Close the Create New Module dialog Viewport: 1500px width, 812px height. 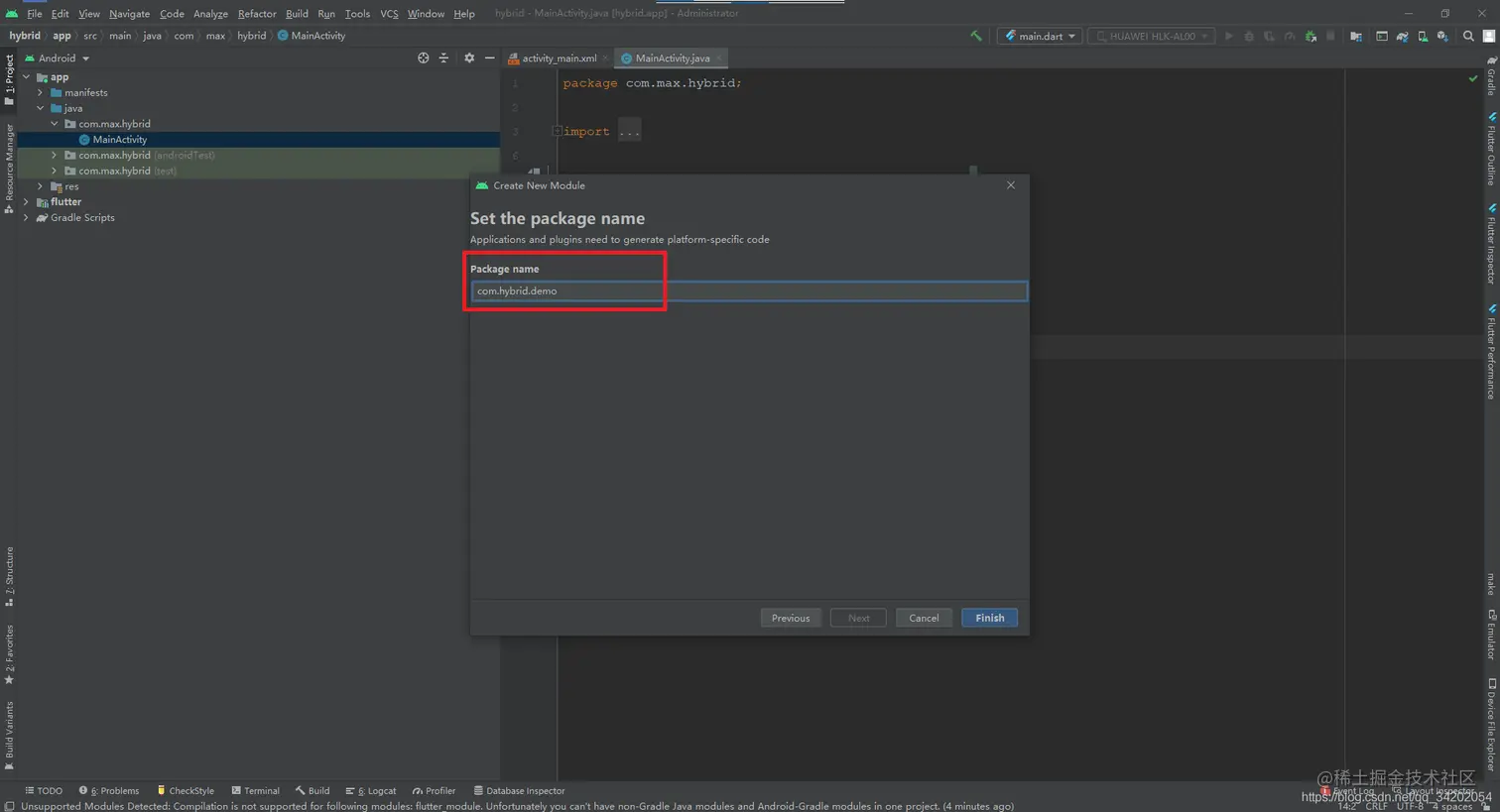coord(1011,185)
